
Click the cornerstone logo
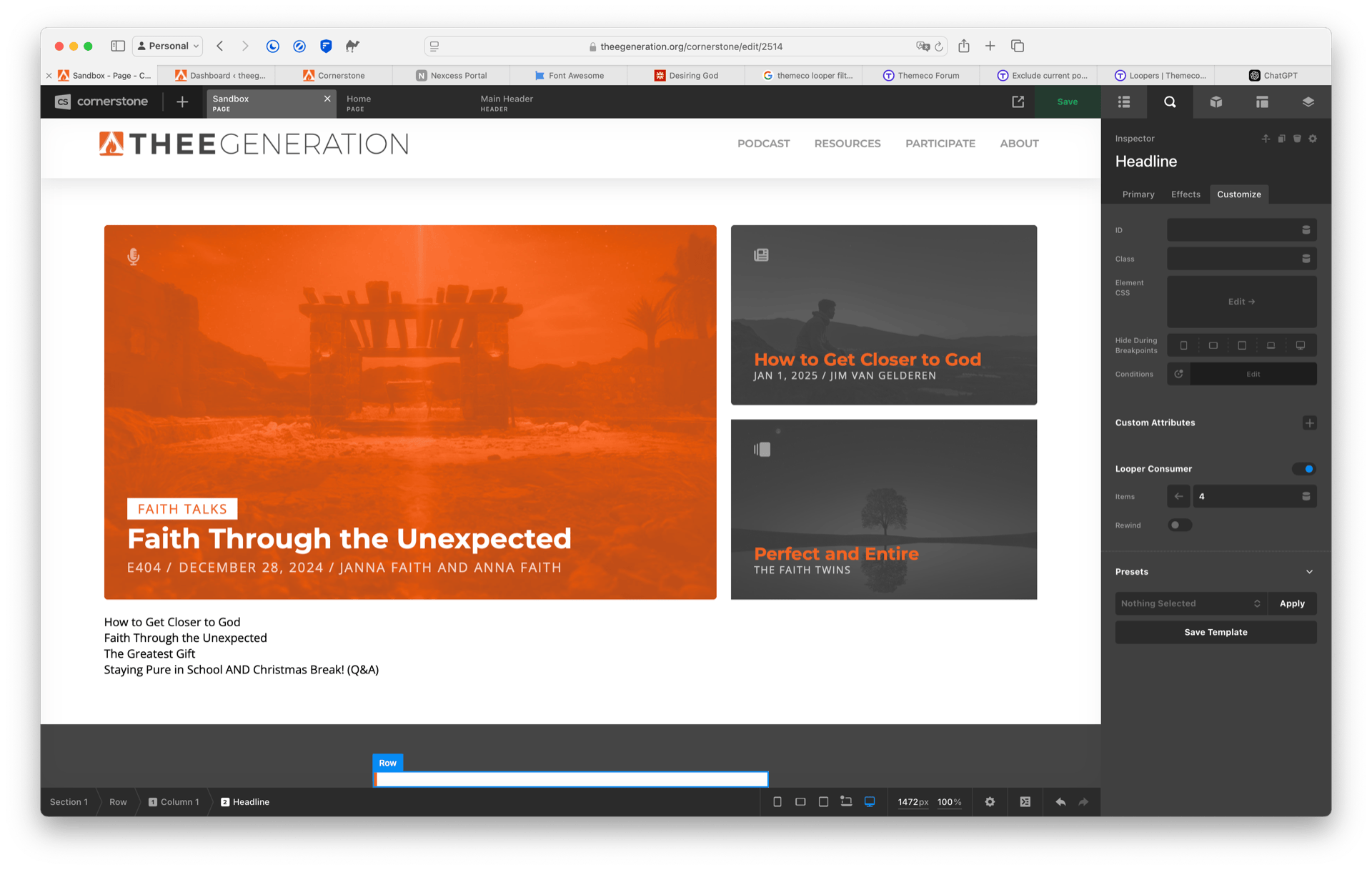click(101, 102)
